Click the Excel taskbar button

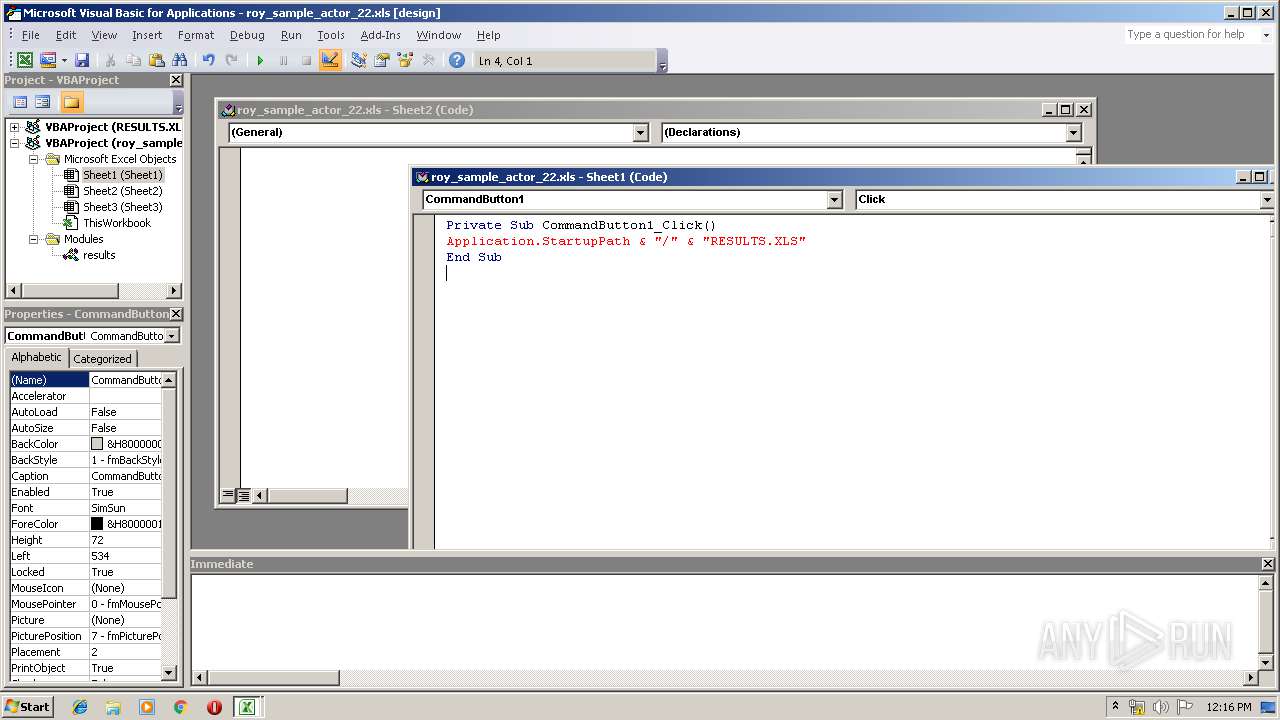tap(246, 707)
